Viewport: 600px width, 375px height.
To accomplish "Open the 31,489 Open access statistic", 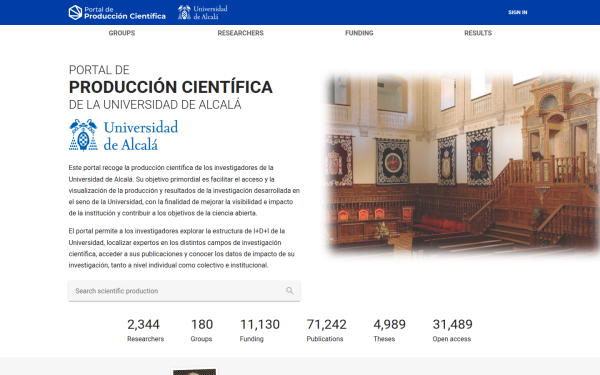I will pyautogui.click(x=452, y=330).
